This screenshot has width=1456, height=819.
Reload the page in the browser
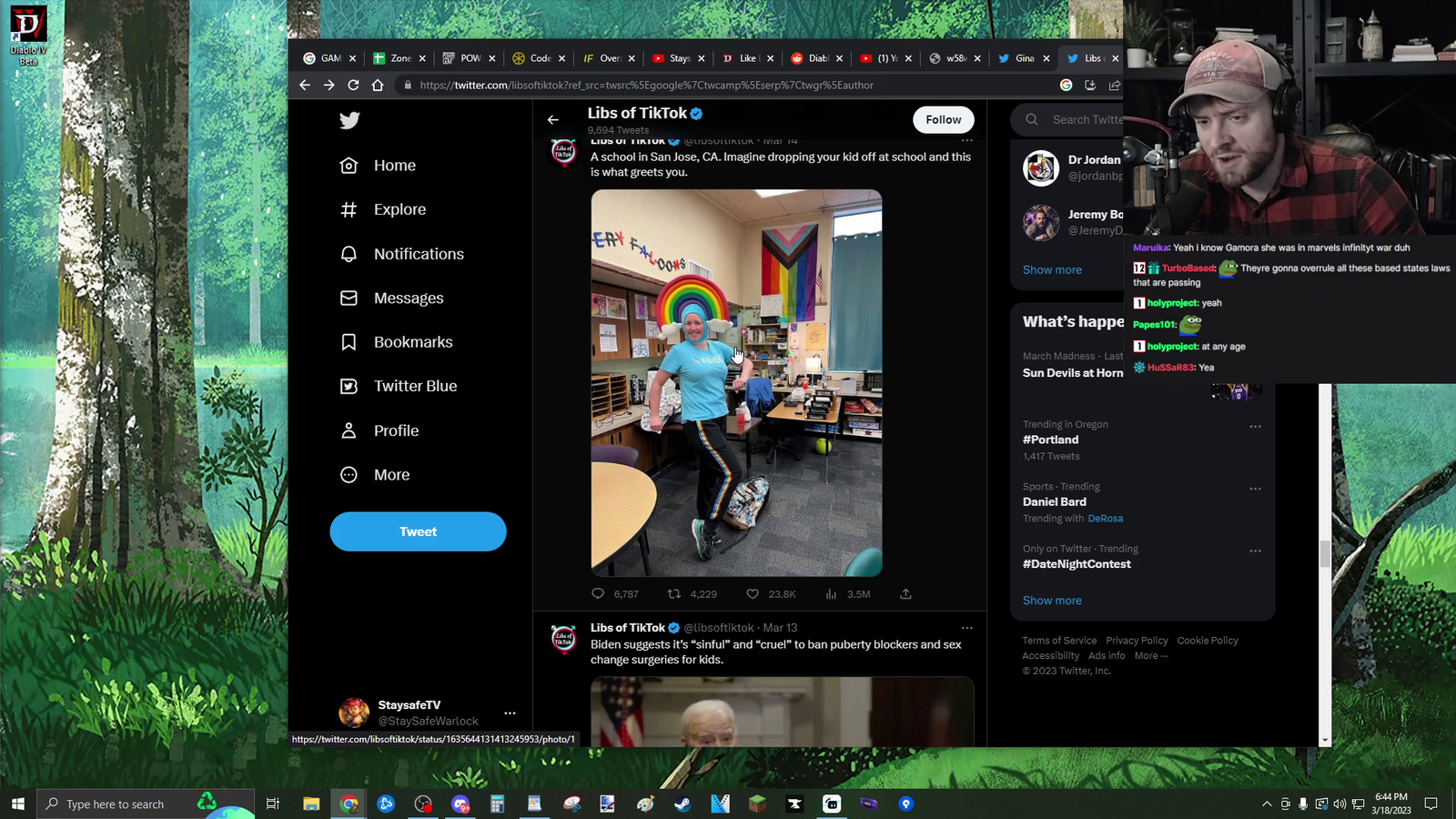pyautogui.click(x=353, y=85)
